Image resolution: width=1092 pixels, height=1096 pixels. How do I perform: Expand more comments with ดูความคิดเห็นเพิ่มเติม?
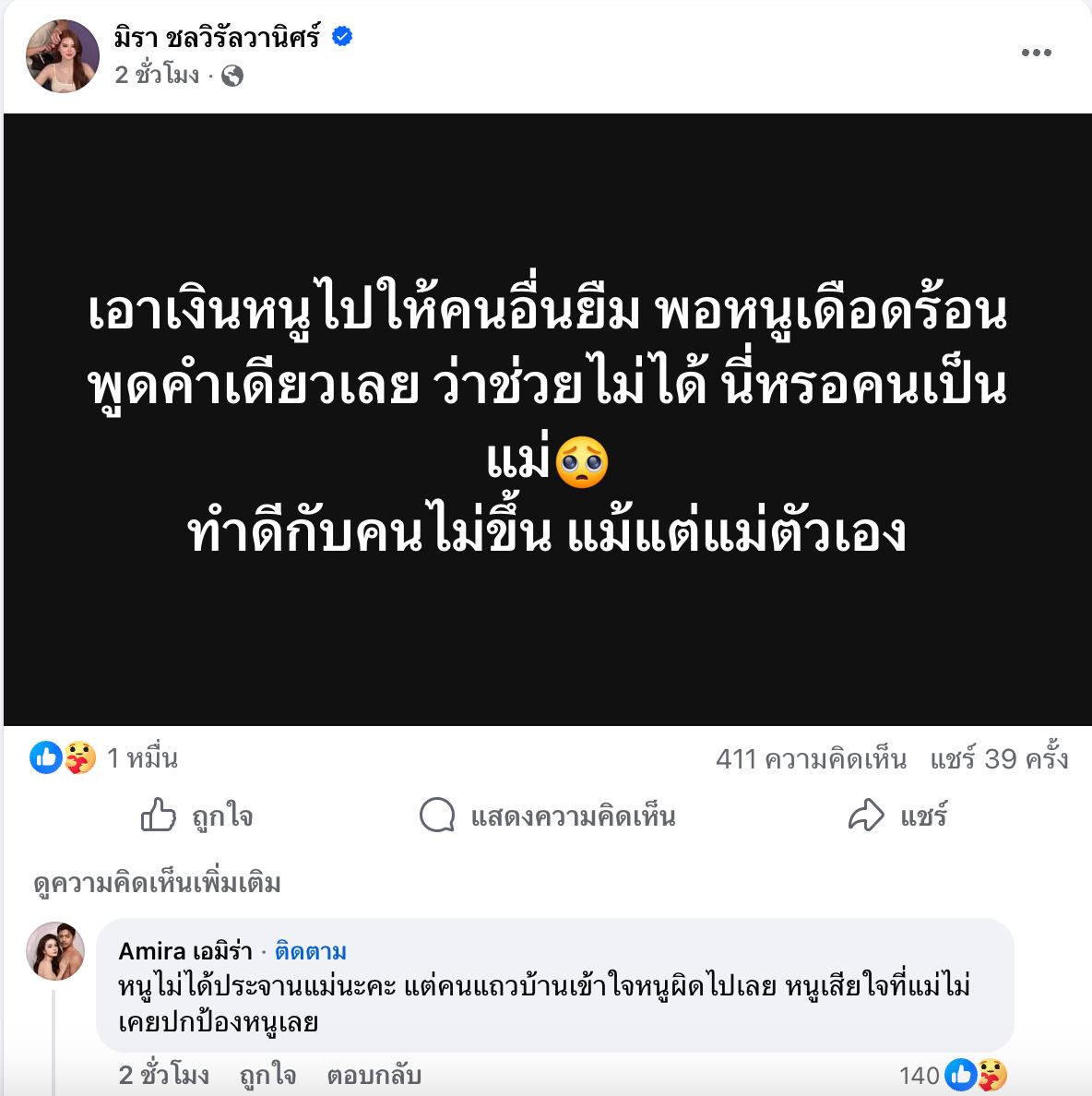click(157, 883)
